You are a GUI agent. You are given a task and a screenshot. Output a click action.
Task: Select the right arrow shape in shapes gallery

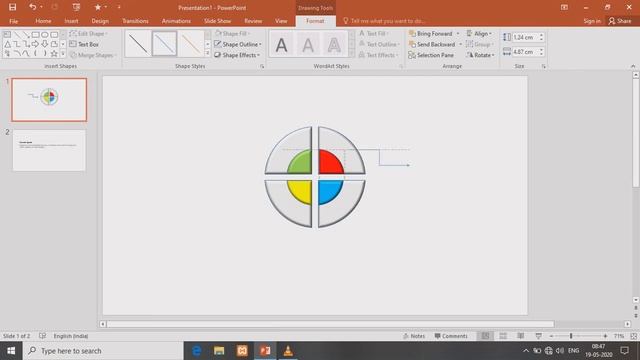[x=36, y=44]
